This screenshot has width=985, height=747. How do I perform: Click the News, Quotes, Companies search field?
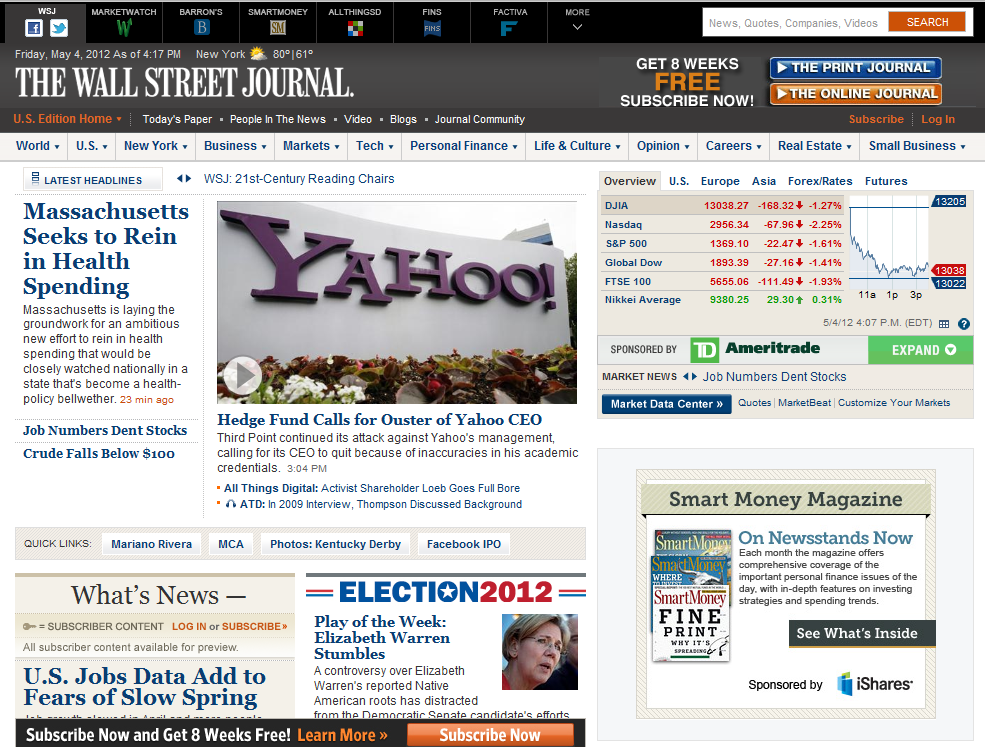click(795, 21)
